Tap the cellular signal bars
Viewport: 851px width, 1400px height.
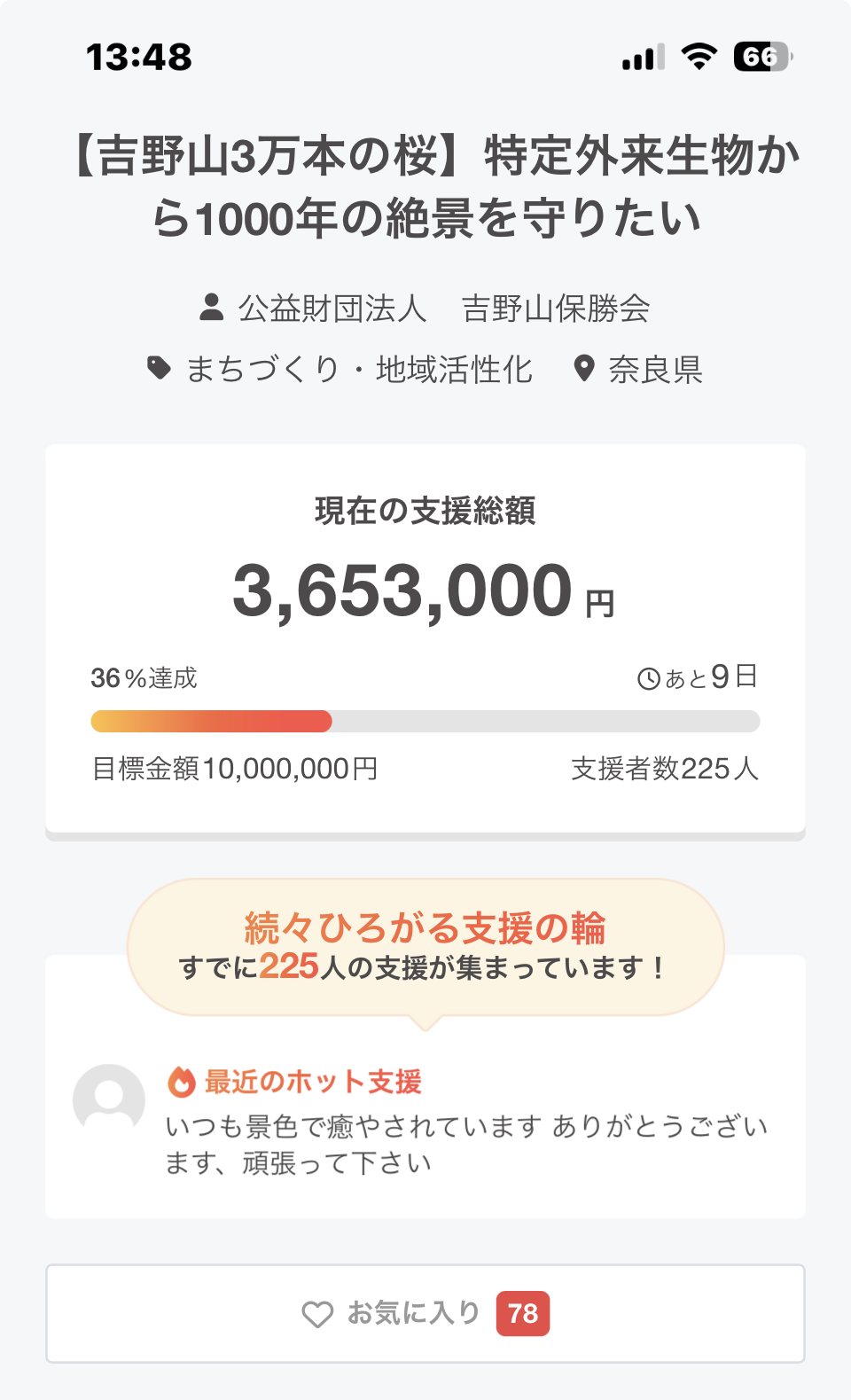click(643, 59)
